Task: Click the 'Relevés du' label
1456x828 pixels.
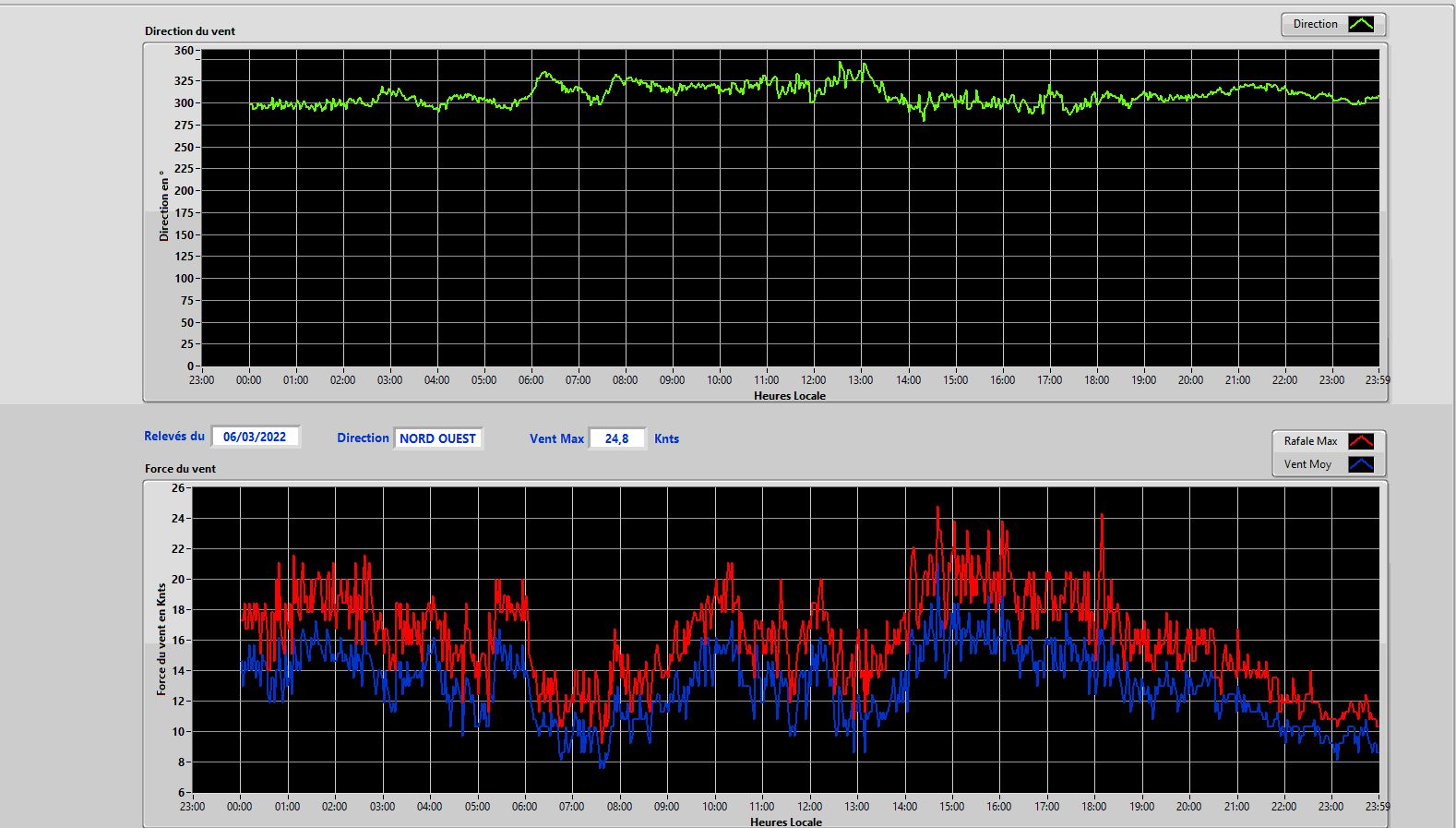Action: point(174,436)
